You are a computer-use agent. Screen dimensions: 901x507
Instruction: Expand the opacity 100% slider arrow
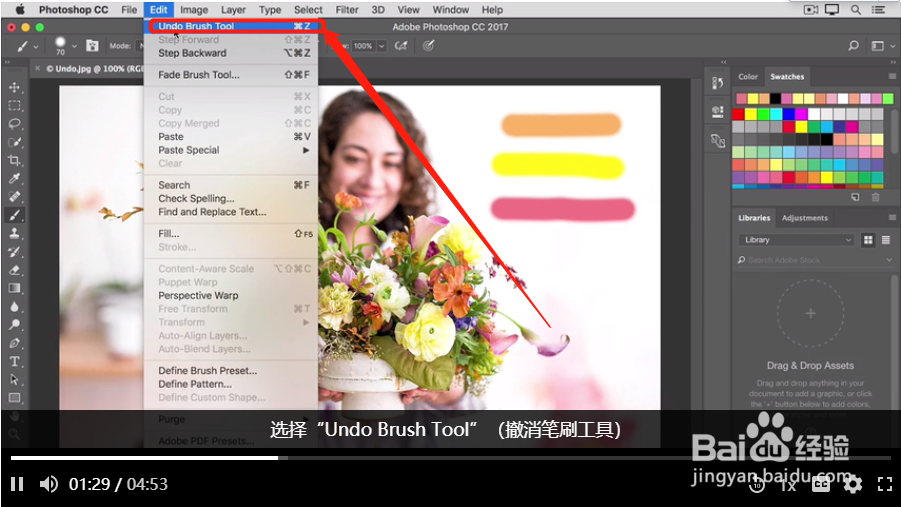(382, 46)
